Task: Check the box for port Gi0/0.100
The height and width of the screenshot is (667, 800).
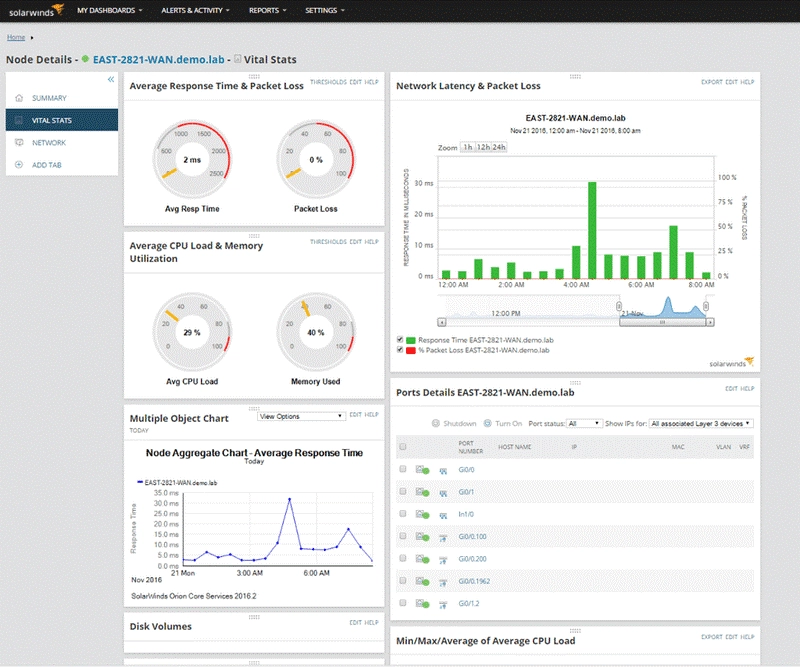Action: pos(403,536)
